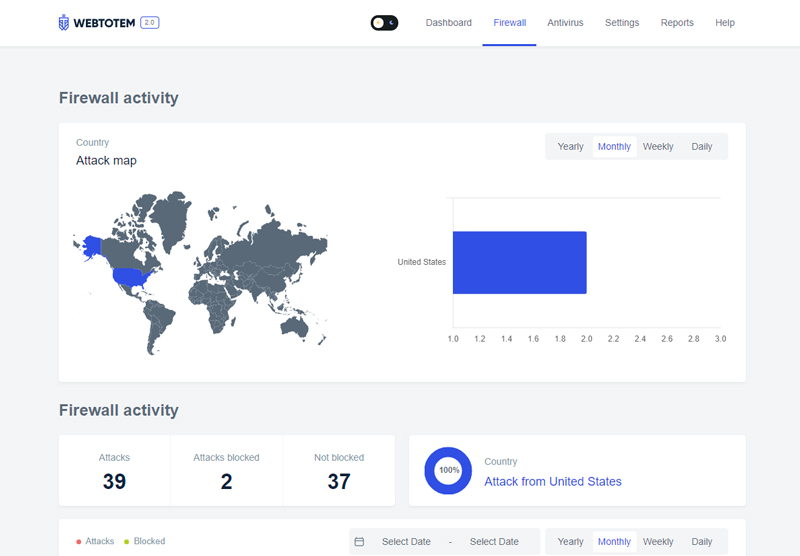Toggle the dark mode switch
Image resolution: width=800 pixels, height=556 pixels.
point(384,23)
